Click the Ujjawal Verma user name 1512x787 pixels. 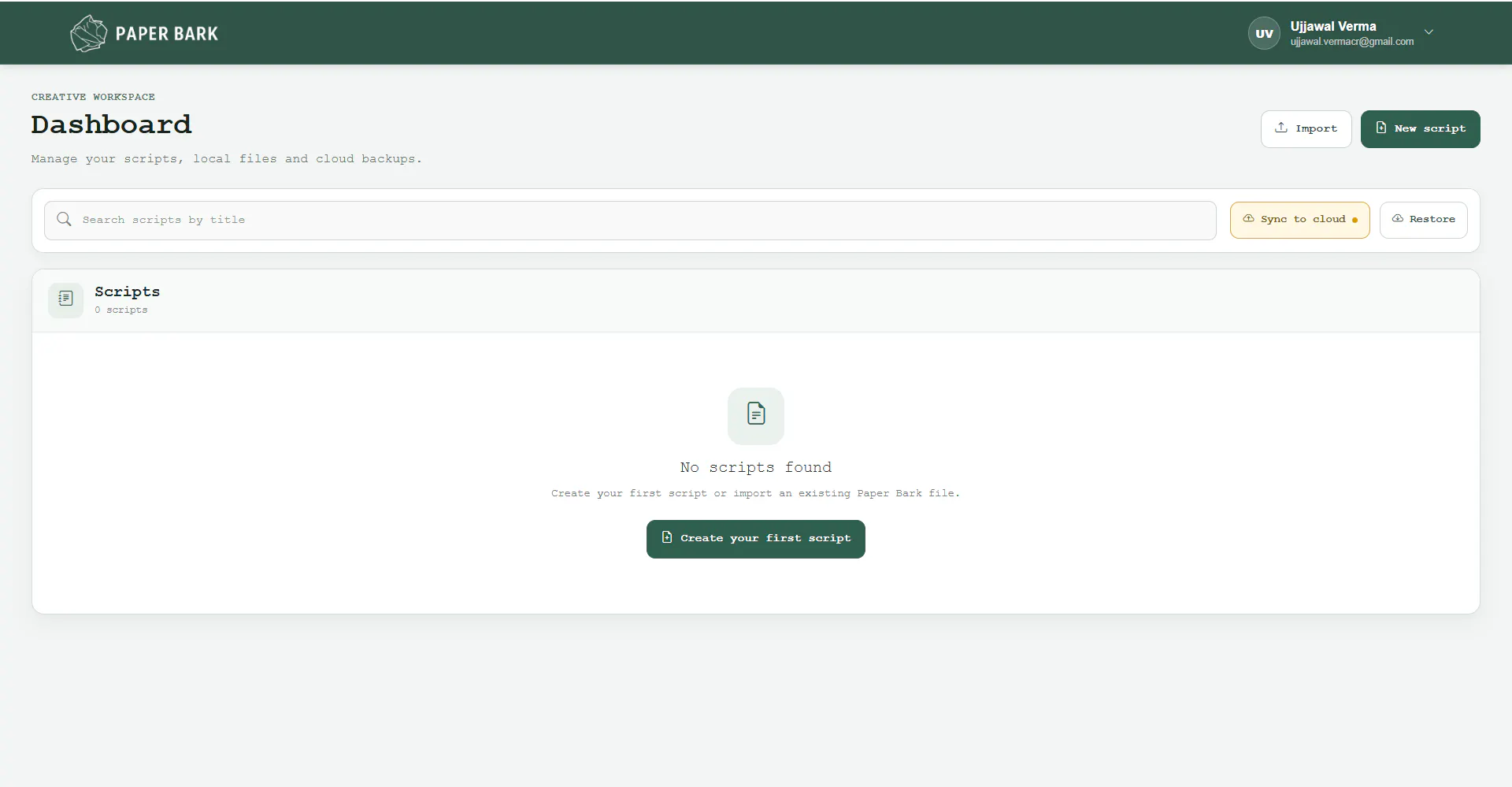coord(1333,26)
